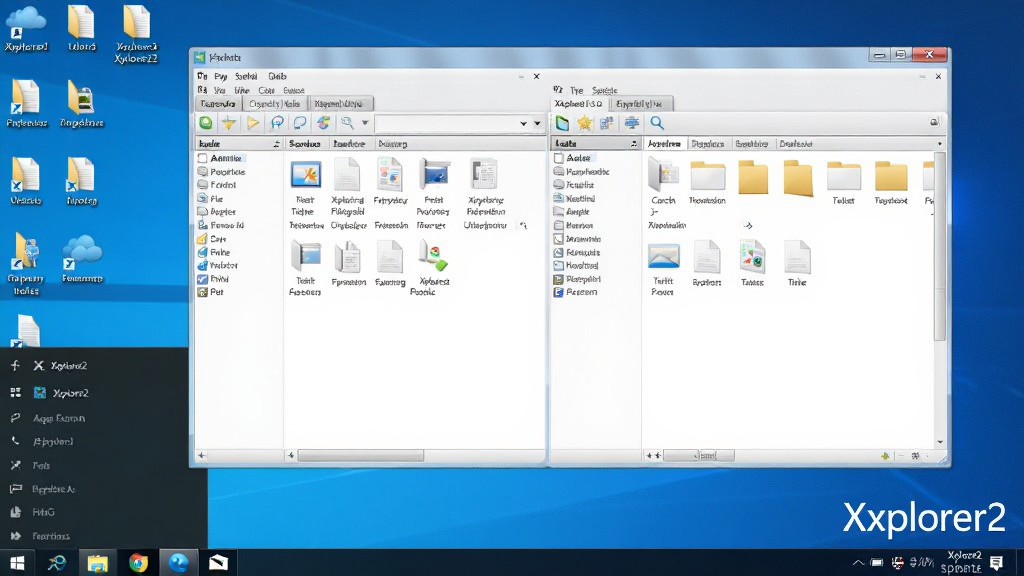Open the Chrome icon on the taskbar
The width and height of the screenshot is (1024, 576).
[x=138, y=562]
